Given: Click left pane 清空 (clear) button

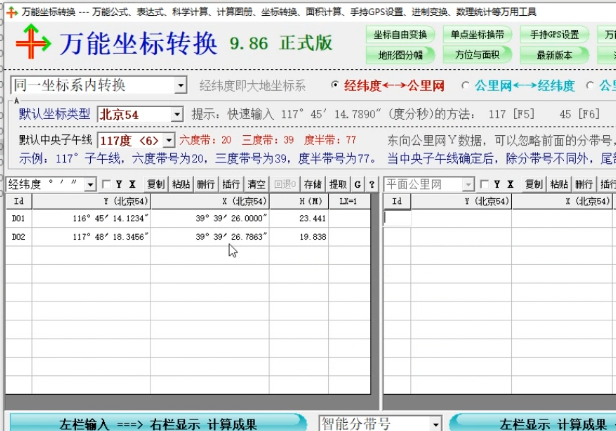Looking at the screenshot, I should coord(256,184).
